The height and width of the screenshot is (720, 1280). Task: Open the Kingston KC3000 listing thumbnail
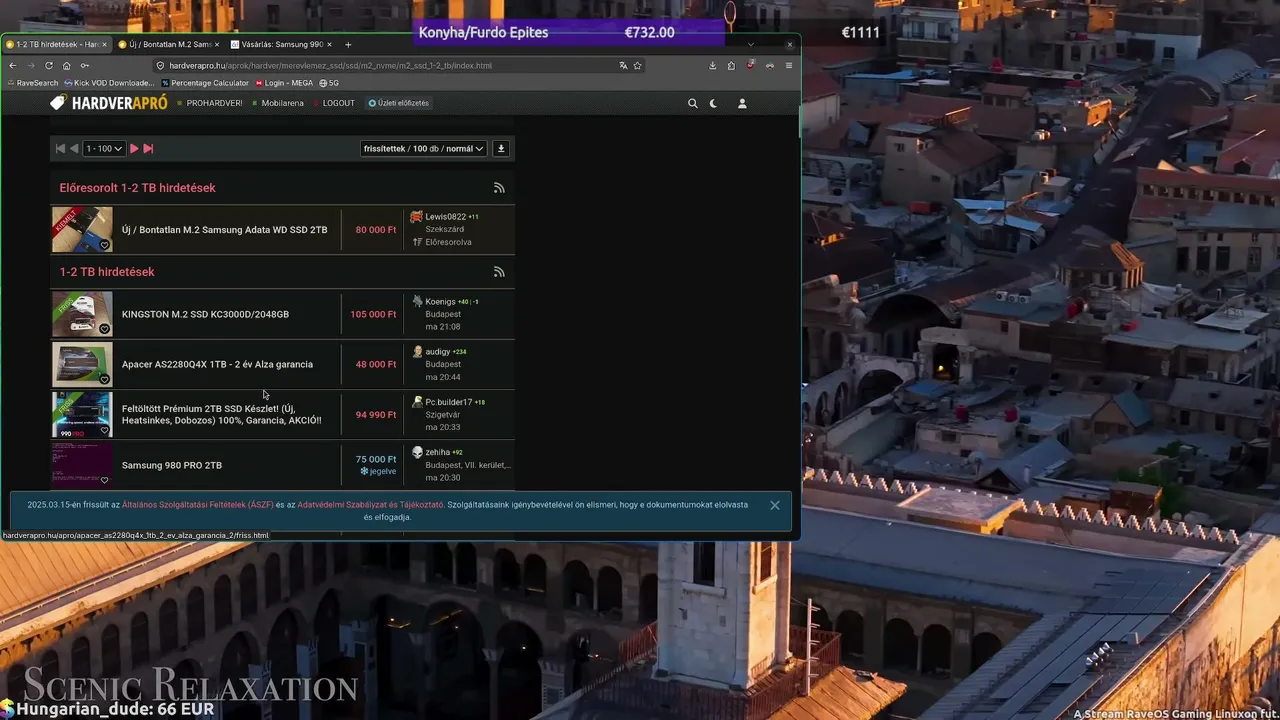pos(82,314)
